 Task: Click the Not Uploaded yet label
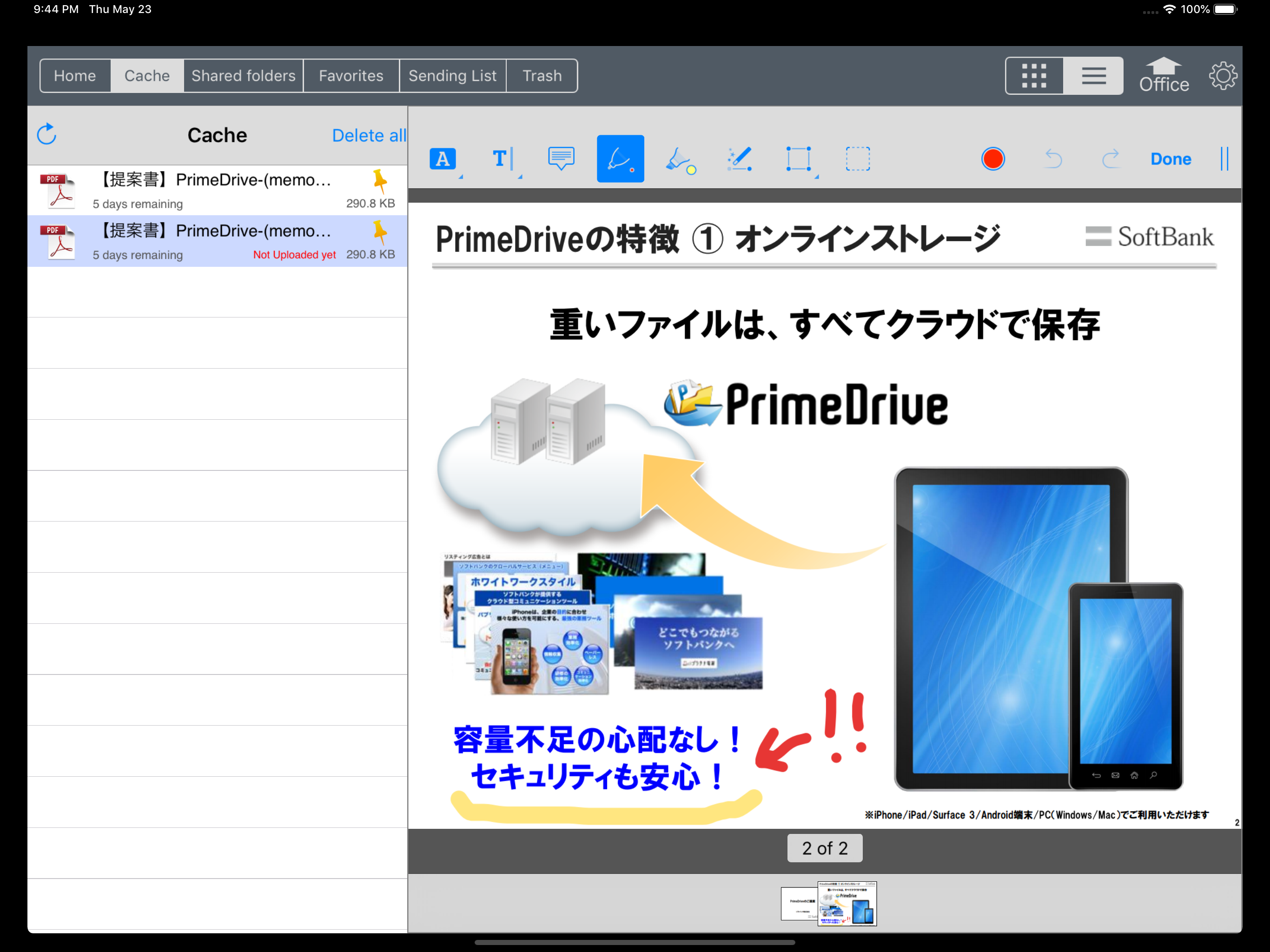point(295,254)
